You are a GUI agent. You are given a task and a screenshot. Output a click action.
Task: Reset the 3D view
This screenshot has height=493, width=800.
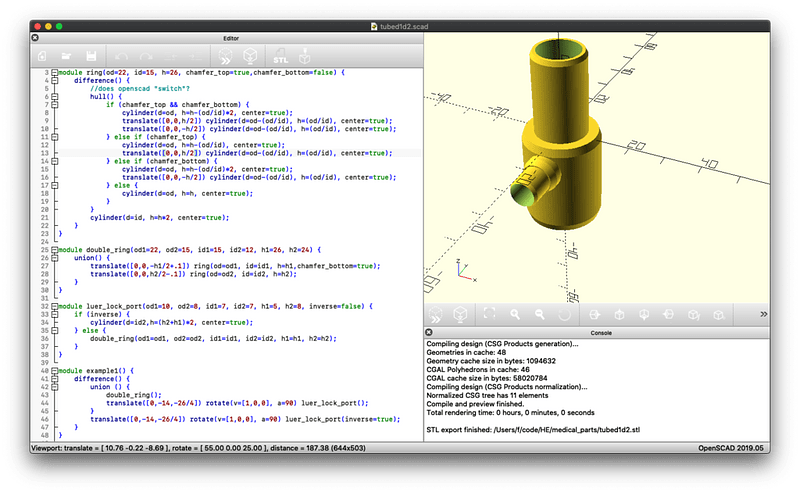pyautogui.click(x=564, y=314)
